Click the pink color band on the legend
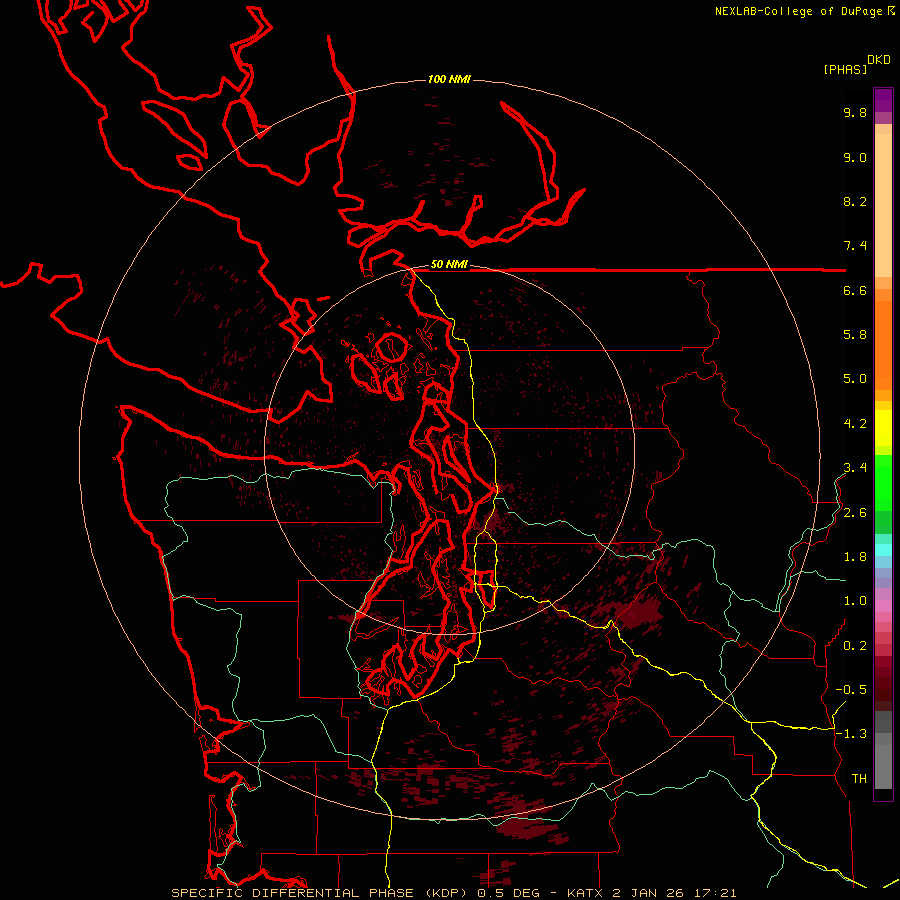The image size is (900, 900). (x=883, y=606)
